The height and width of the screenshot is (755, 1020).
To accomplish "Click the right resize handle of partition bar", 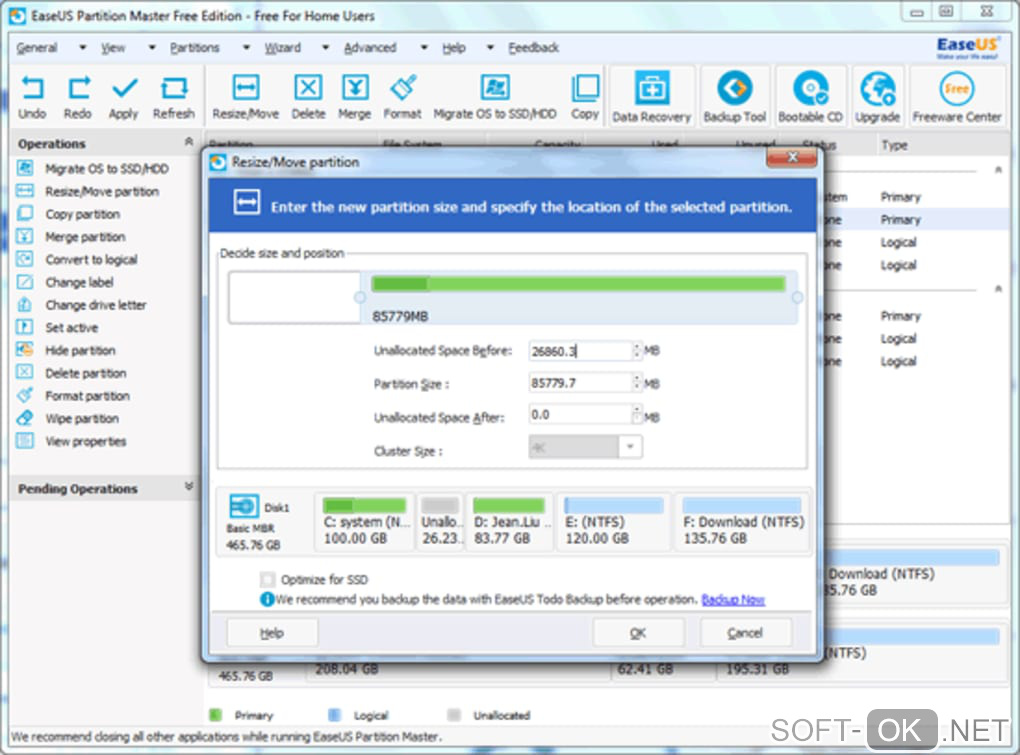I will pos(797,297).
